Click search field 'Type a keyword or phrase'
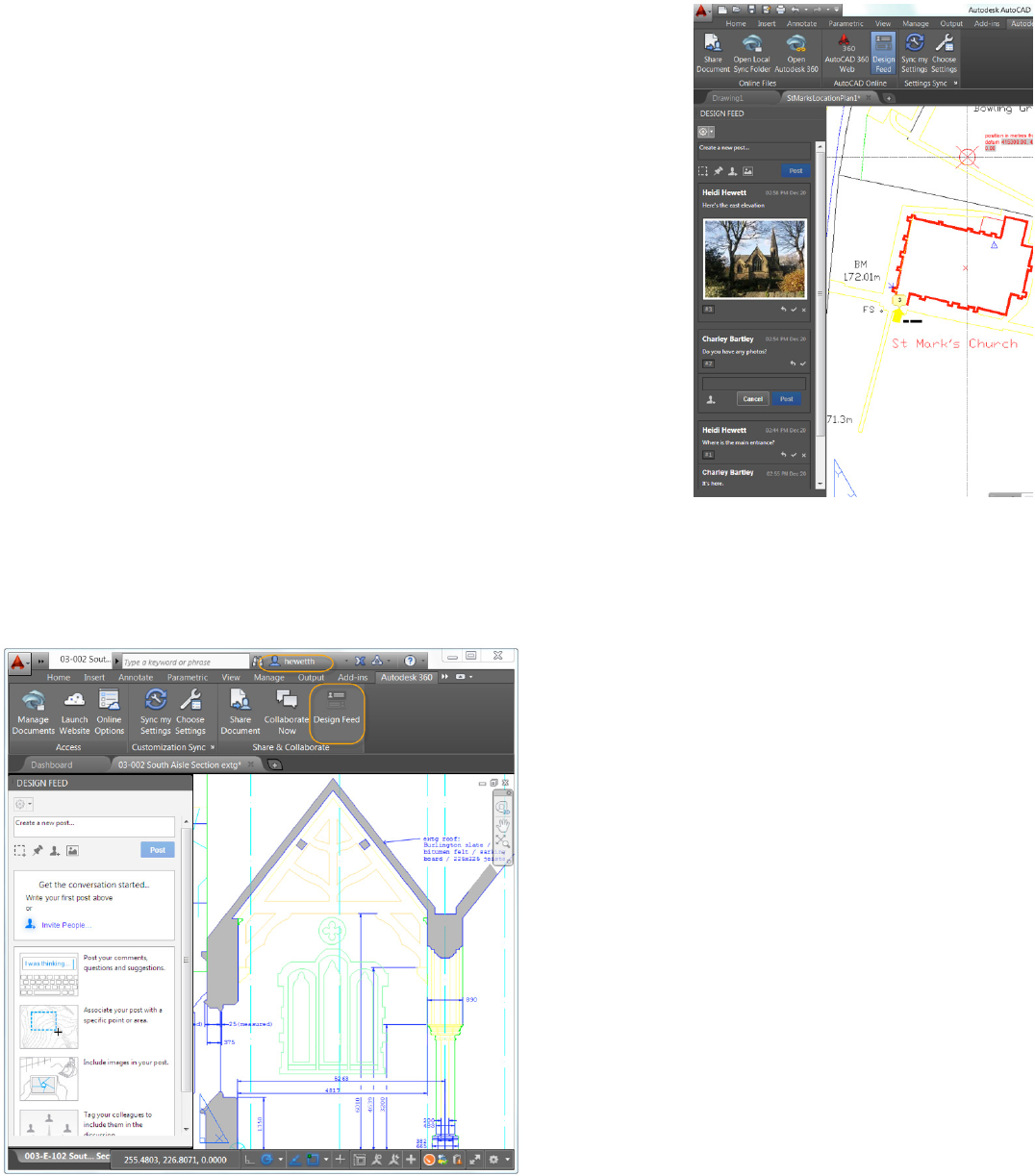The image size is (1035, 1176). click(x=185, y=662)
